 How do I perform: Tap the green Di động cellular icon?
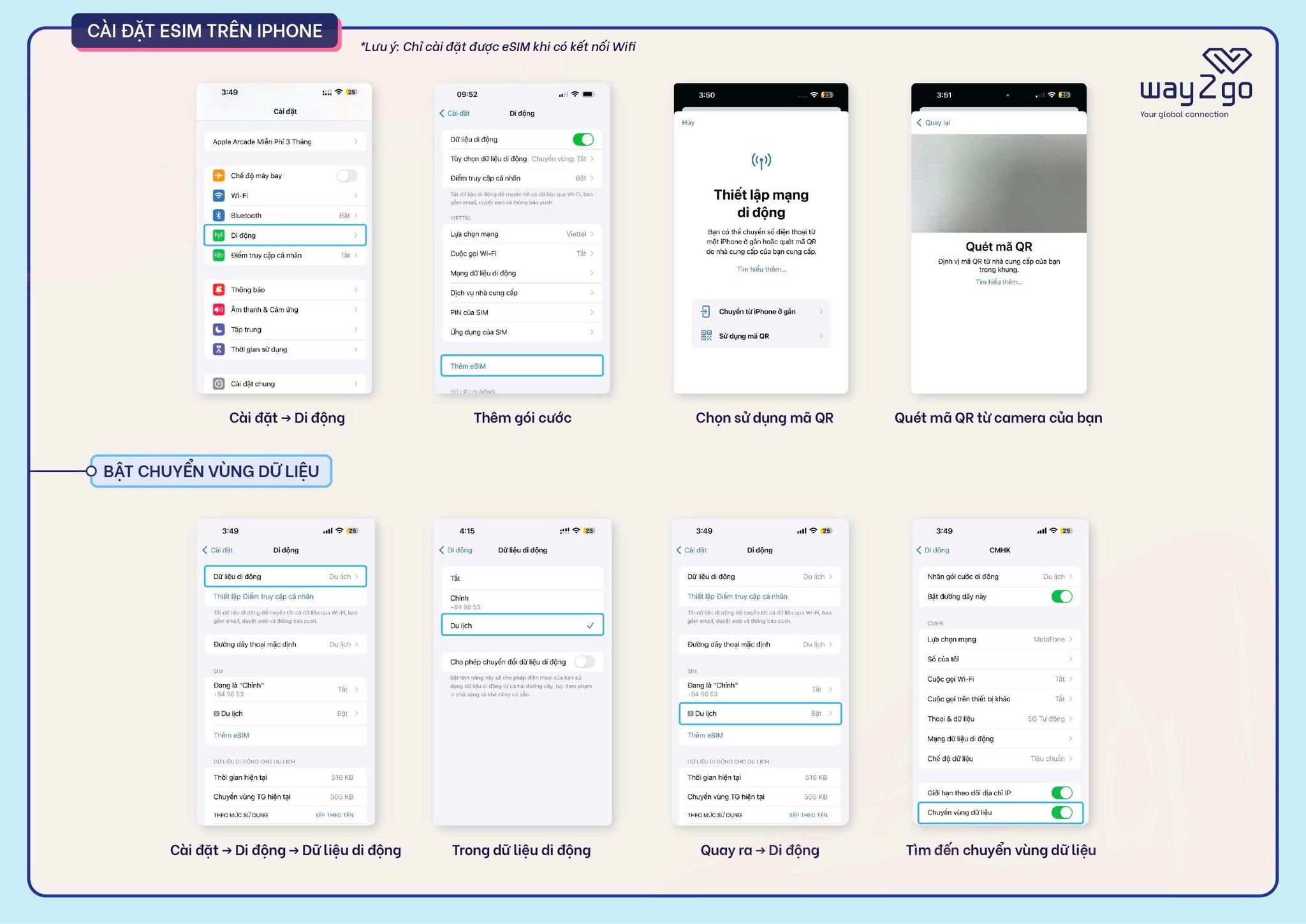[x=219, y=235]
